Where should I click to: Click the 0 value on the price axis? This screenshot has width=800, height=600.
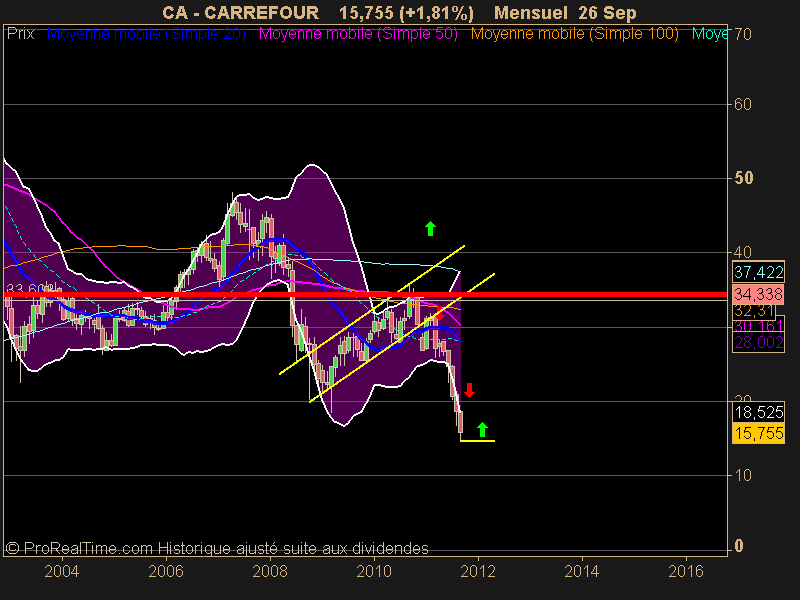click(739, 546)
